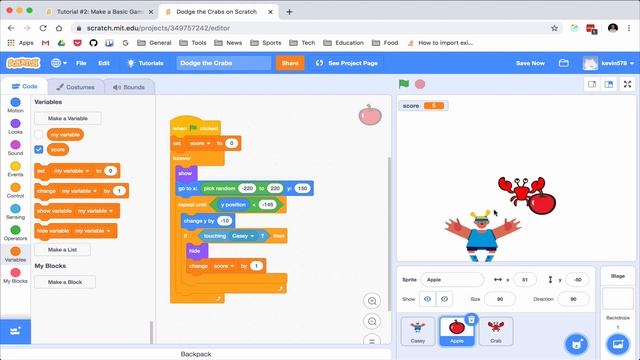The image size is (640, 360).
Task: Check the my variable checkbox
Action: pyautogui.click(x=39, y=134)
